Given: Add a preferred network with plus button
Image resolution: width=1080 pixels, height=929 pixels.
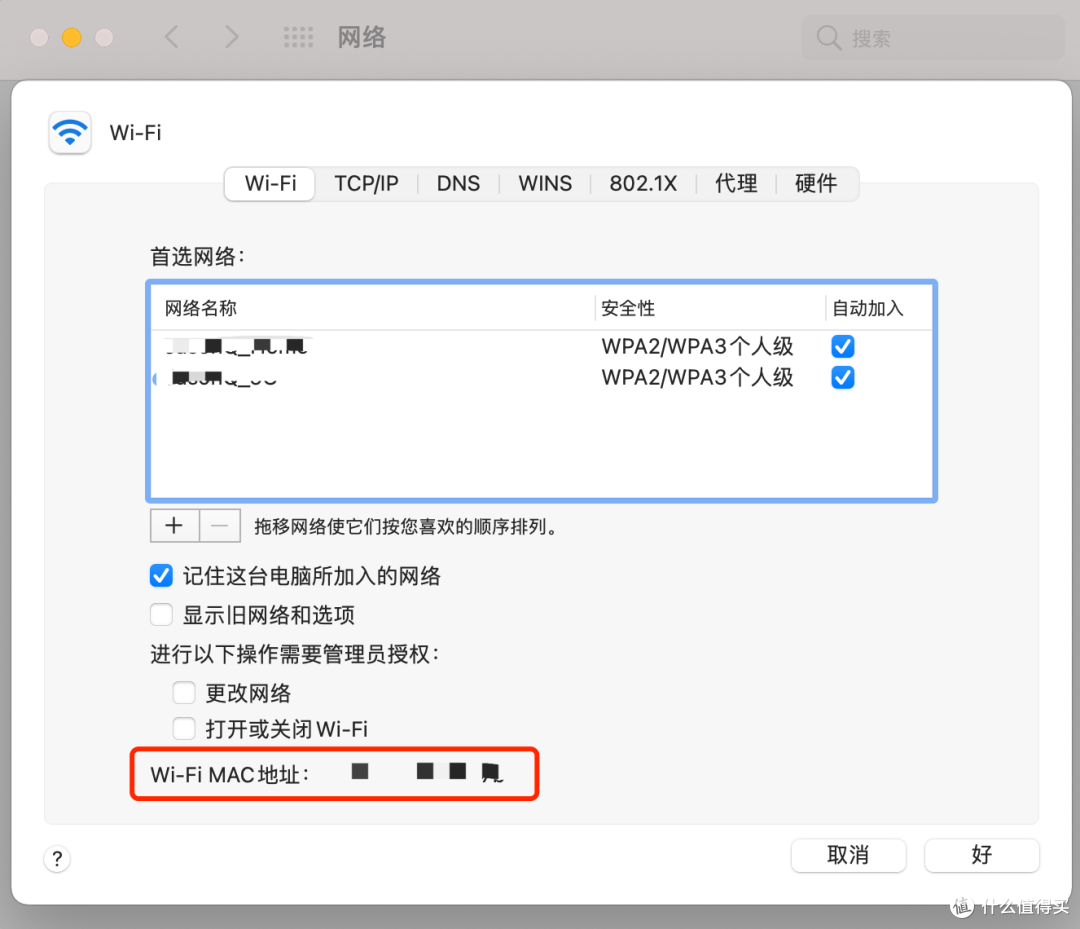Looking at the screenshot, I should tap(174, 526).
